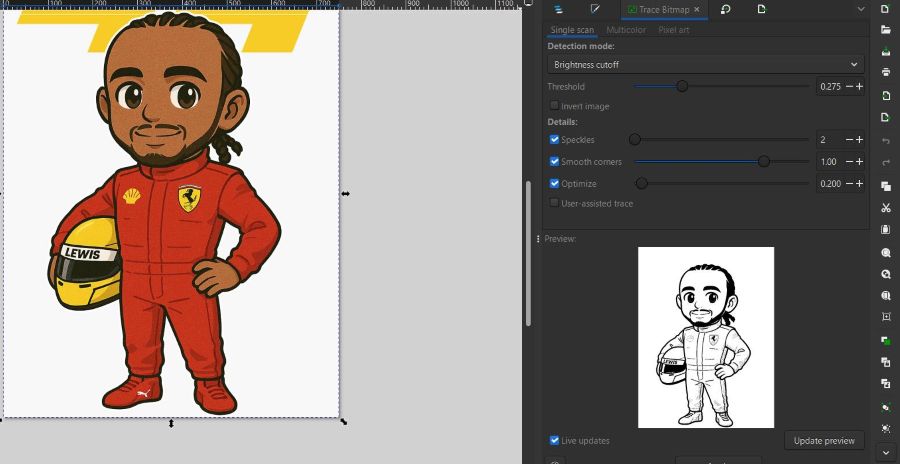Decrease Optimize with the minus button
Viewport: 900px width, 464px height.
pos(849,184)
